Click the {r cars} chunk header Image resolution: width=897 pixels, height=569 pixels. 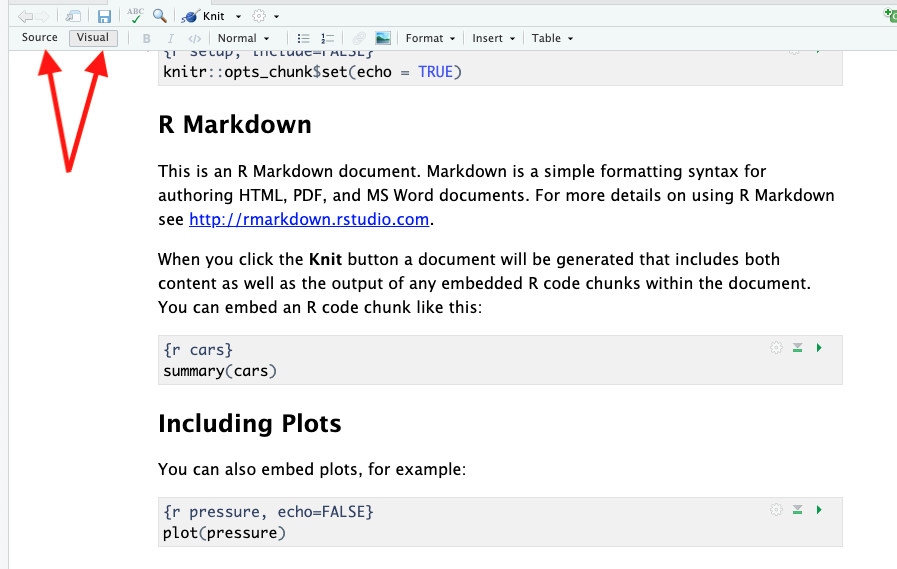198,350
